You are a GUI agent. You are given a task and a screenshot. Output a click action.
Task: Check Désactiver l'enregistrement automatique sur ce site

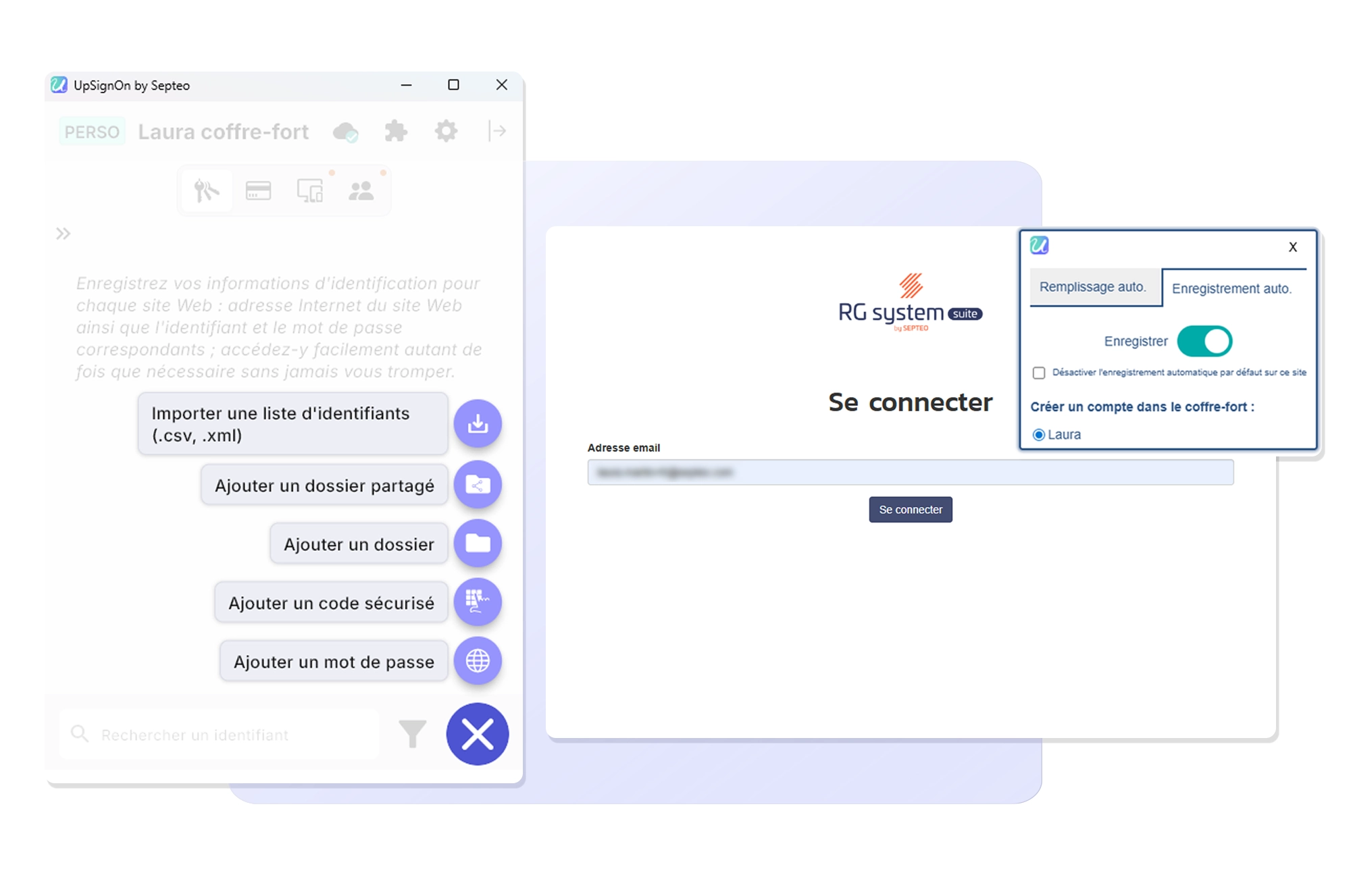[x=1038, y=372]
